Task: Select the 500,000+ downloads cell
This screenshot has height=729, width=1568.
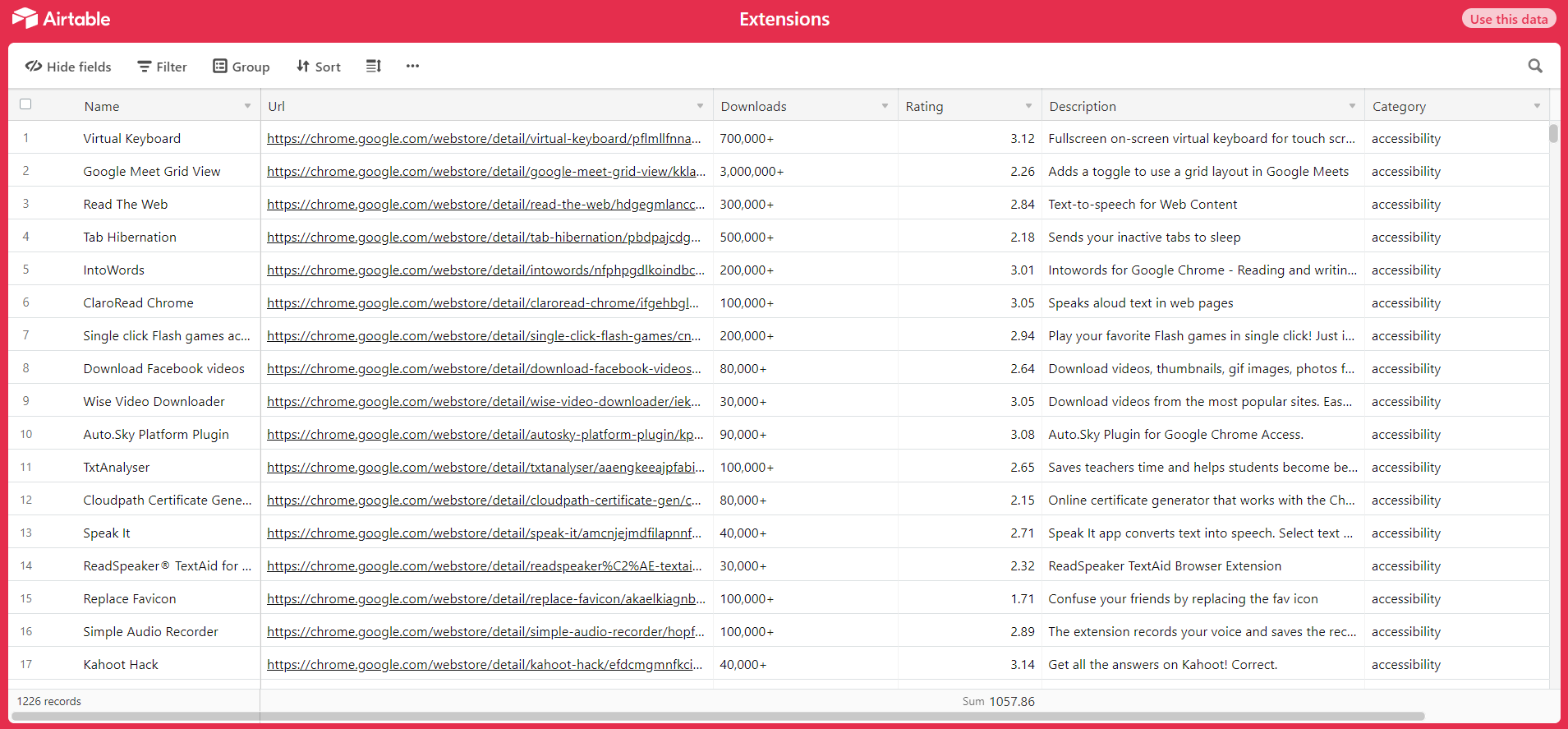Action: 805,238
